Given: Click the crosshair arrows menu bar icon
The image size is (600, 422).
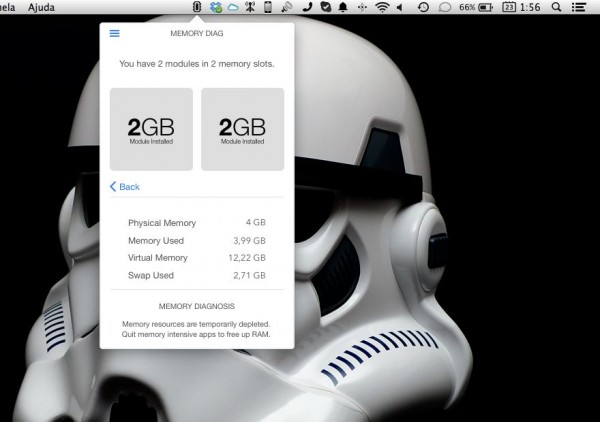Looking at the screenshot, I should (x=362, y=7).
